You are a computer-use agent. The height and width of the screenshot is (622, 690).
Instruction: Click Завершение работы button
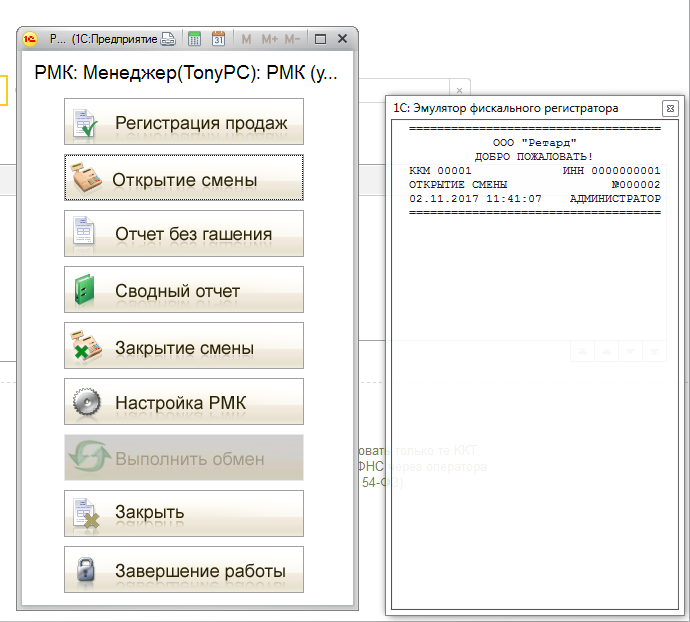pos(184,569)
